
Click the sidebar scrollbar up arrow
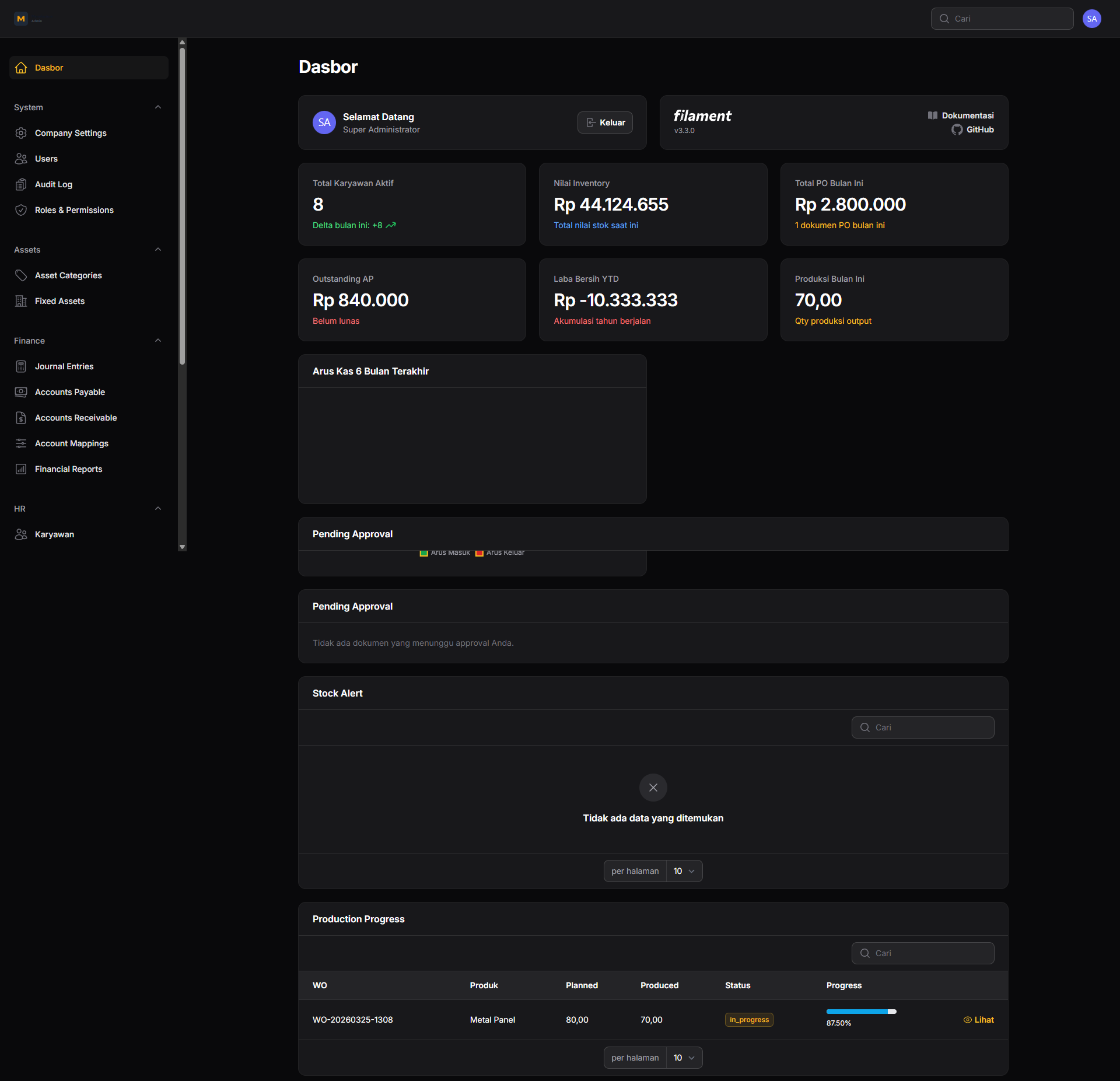pyautogui.click(x=182, y=42)
